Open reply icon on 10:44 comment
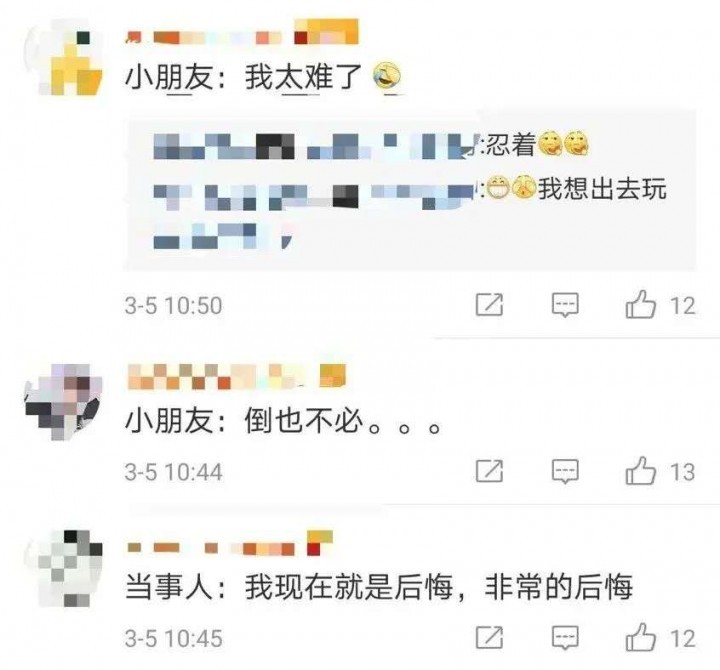 coord(565,472)
